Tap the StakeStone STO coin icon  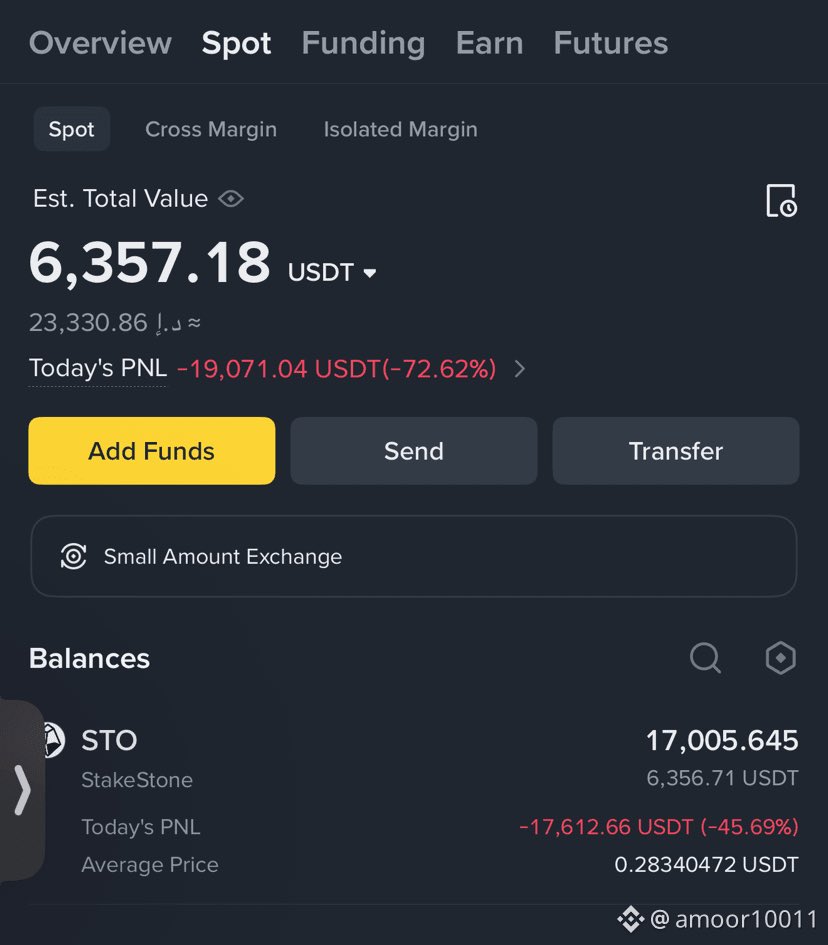(x=52, y=741)
